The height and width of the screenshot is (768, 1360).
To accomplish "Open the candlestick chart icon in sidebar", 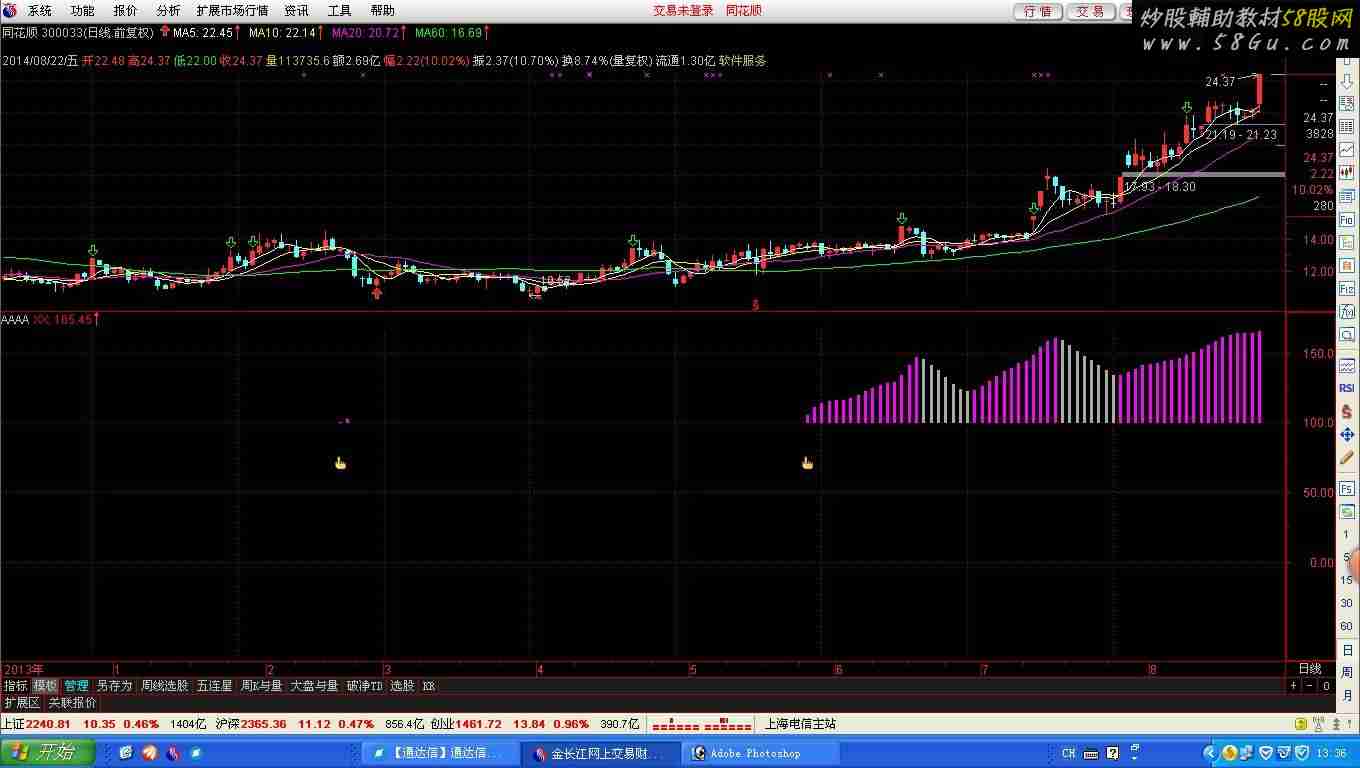I will click(1347, 172).
